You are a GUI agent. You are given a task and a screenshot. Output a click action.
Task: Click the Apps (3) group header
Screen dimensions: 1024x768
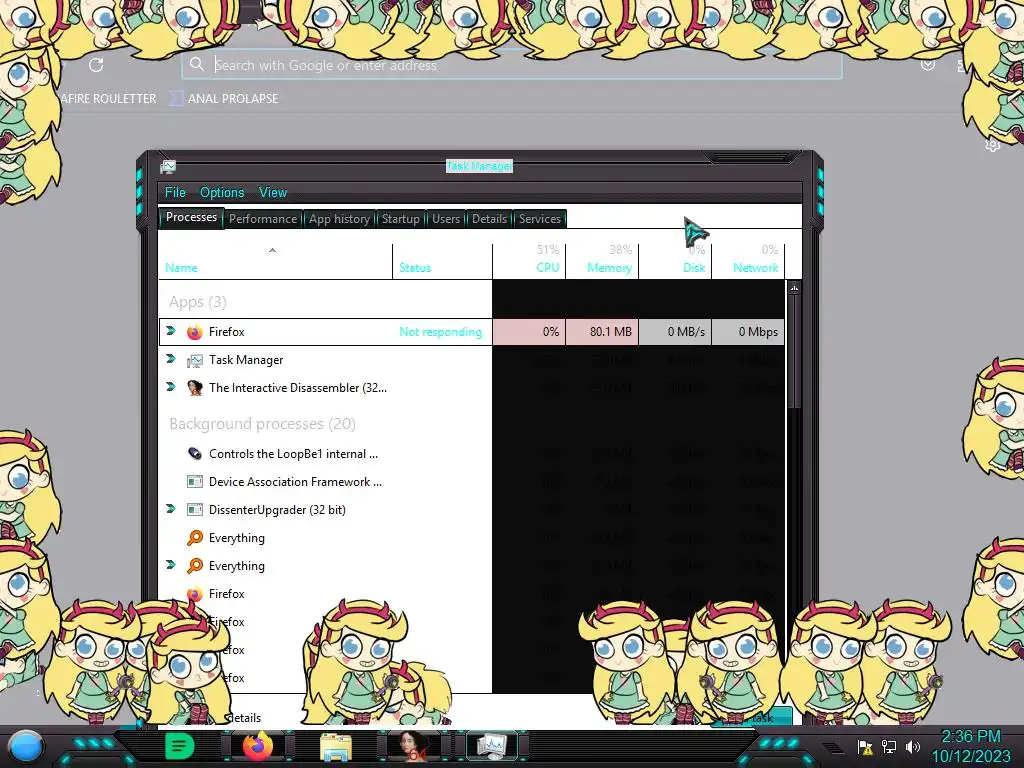pyautogui.click(x=198, y=302)
